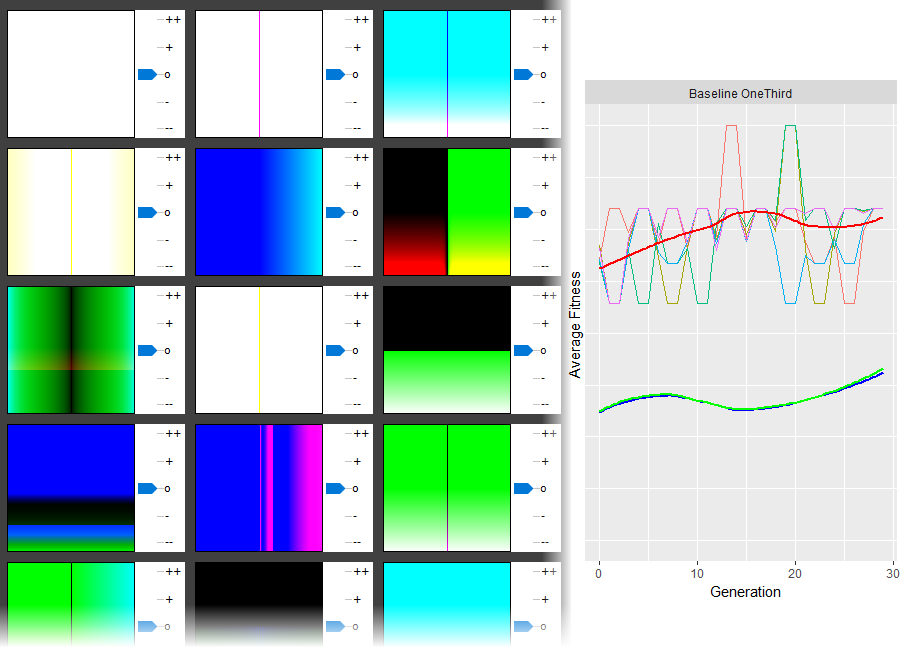Rate the green-to-white center-line thumbnail double minus
The width and height of the screenshot is (900, 650).
click(545, 542)
